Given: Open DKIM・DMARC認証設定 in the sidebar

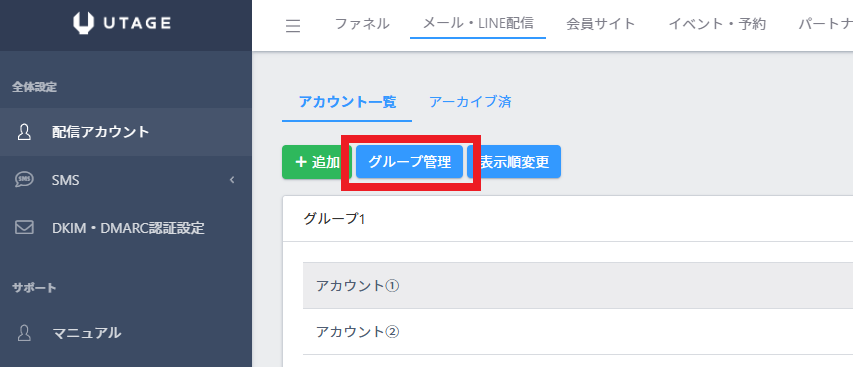Looking at the screenshot, I should tap(126, 227).
